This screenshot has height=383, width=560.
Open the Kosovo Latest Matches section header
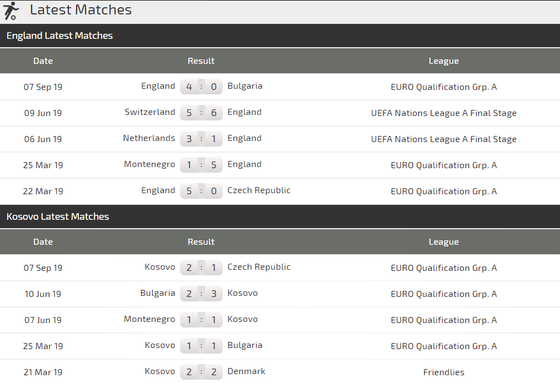click(280, 217)
